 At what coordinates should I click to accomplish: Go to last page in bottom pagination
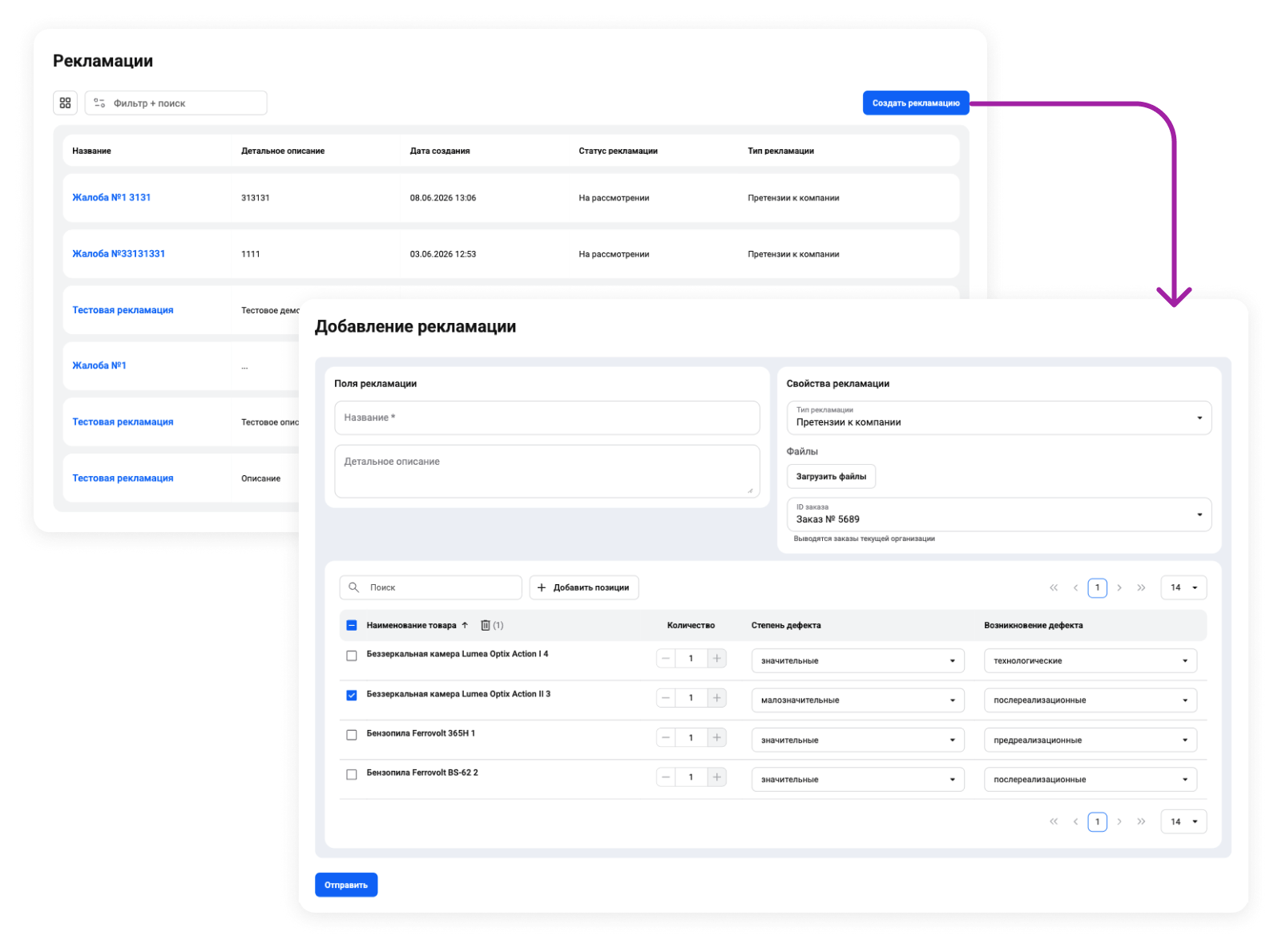[x=1141, y=821]
